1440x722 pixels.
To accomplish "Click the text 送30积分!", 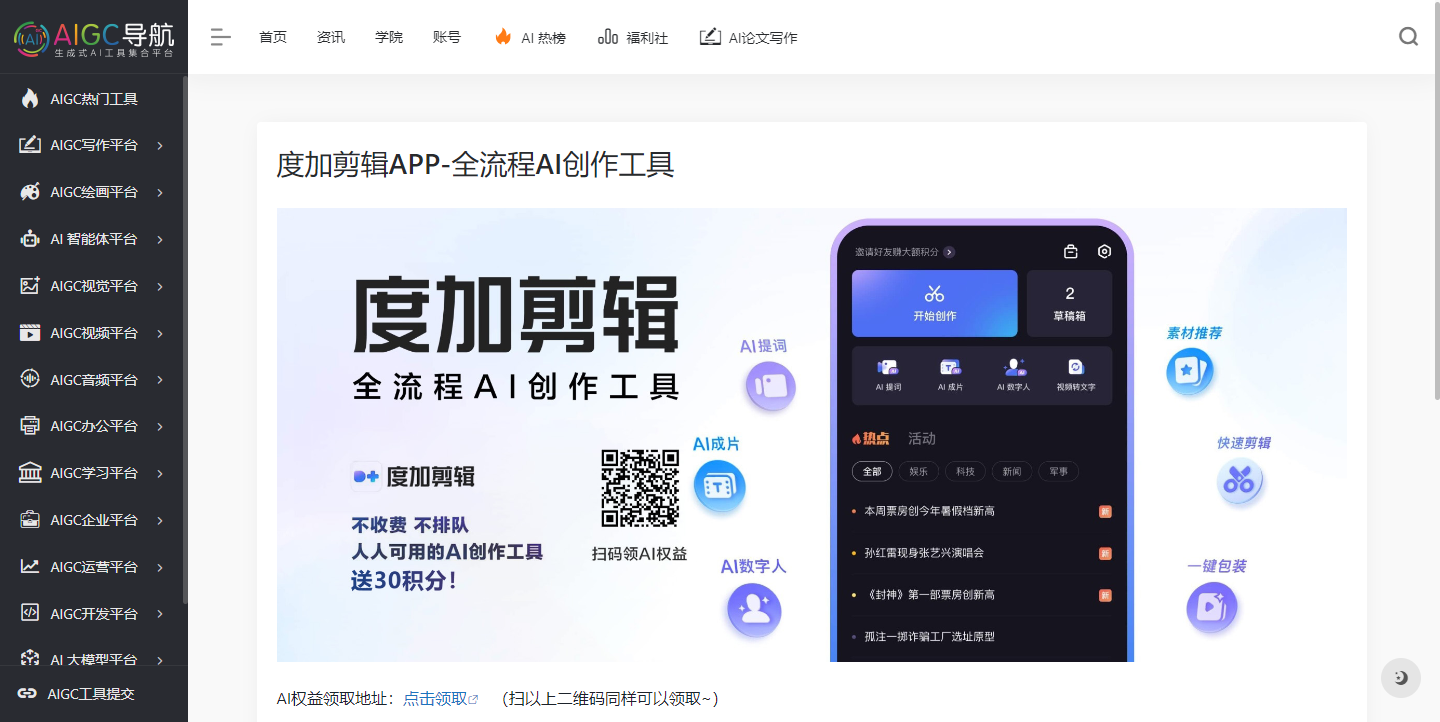I will click(404, 580).
